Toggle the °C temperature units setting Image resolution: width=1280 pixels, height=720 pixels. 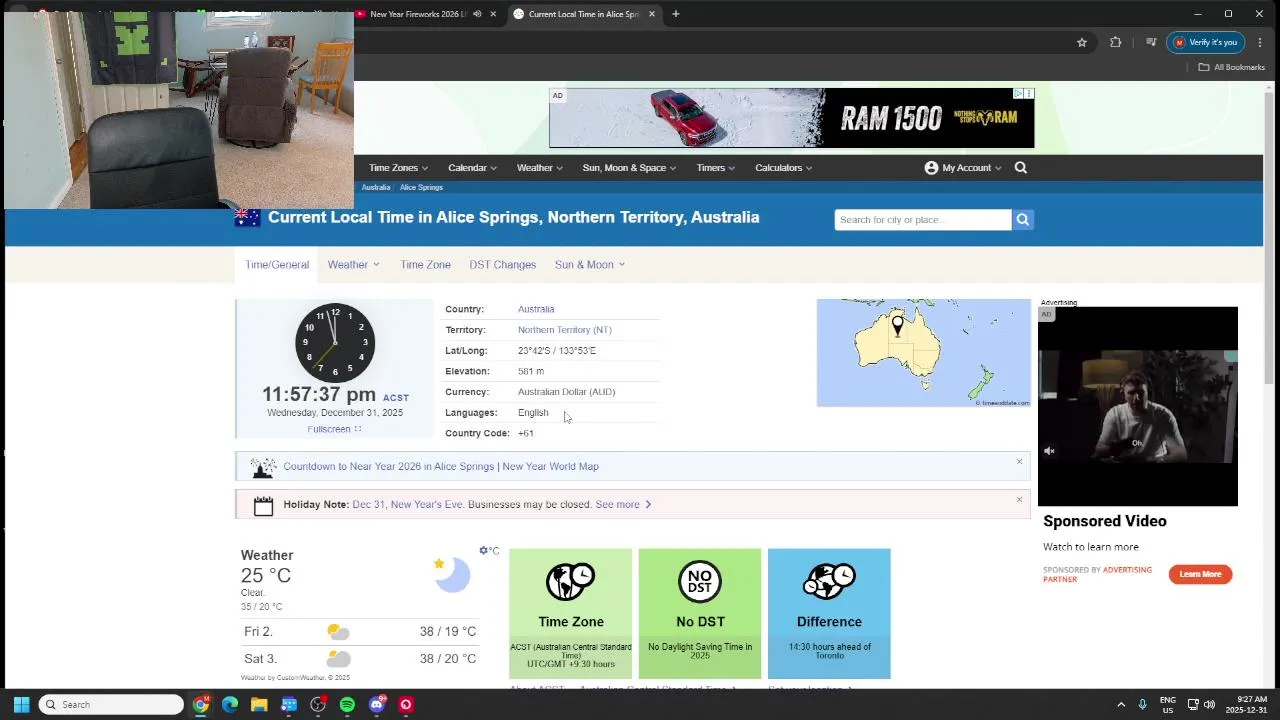(x=489, y=551)
